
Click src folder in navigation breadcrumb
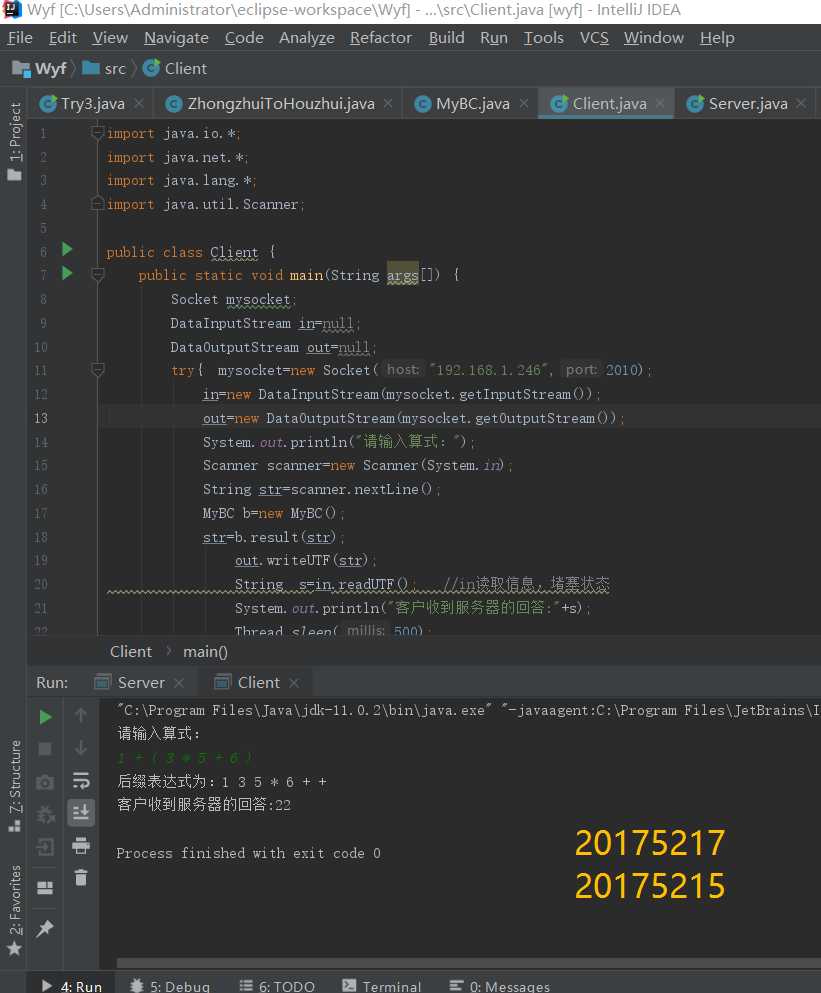[x=105, y=68]
